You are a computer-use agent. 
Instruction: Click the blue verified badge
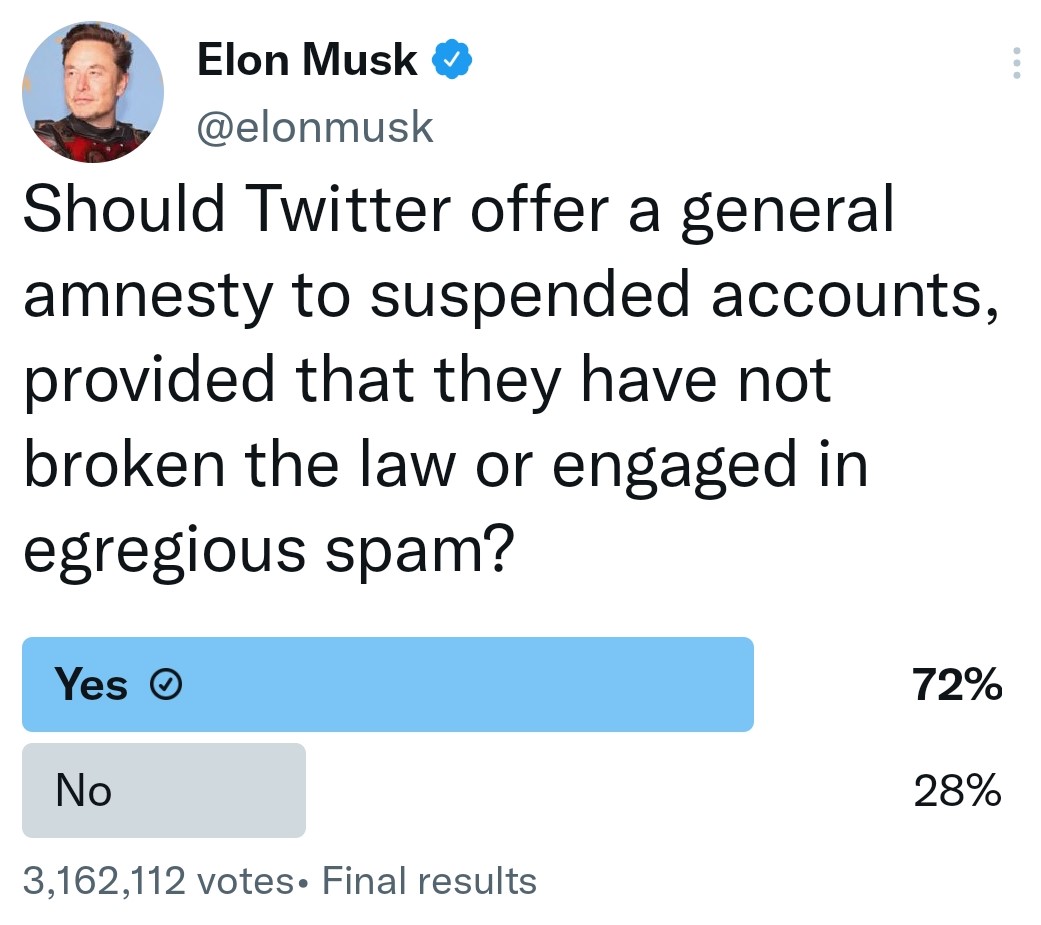(451, 61)
